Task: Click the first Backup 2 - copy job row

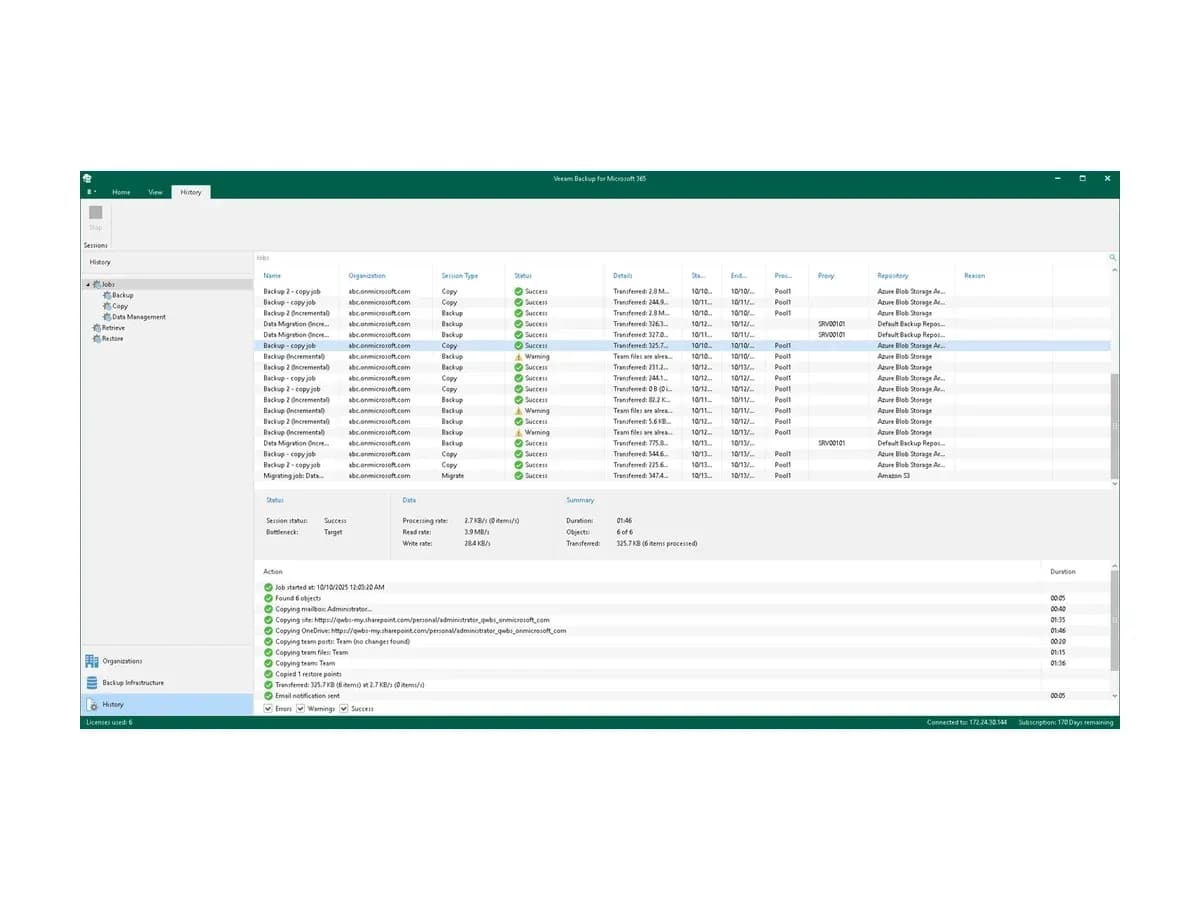Action: coord(683,291)
